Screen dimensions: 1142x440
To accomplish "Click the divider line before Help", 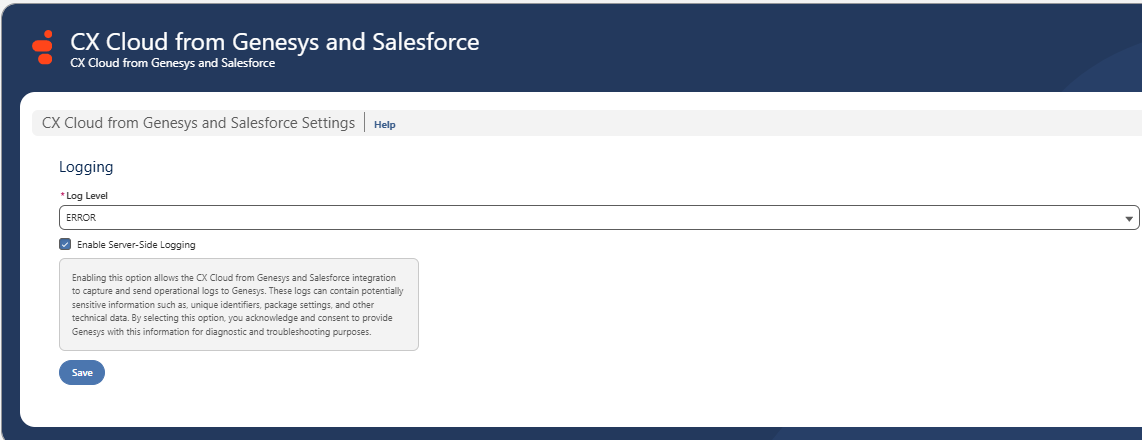I will click(365, 124).
